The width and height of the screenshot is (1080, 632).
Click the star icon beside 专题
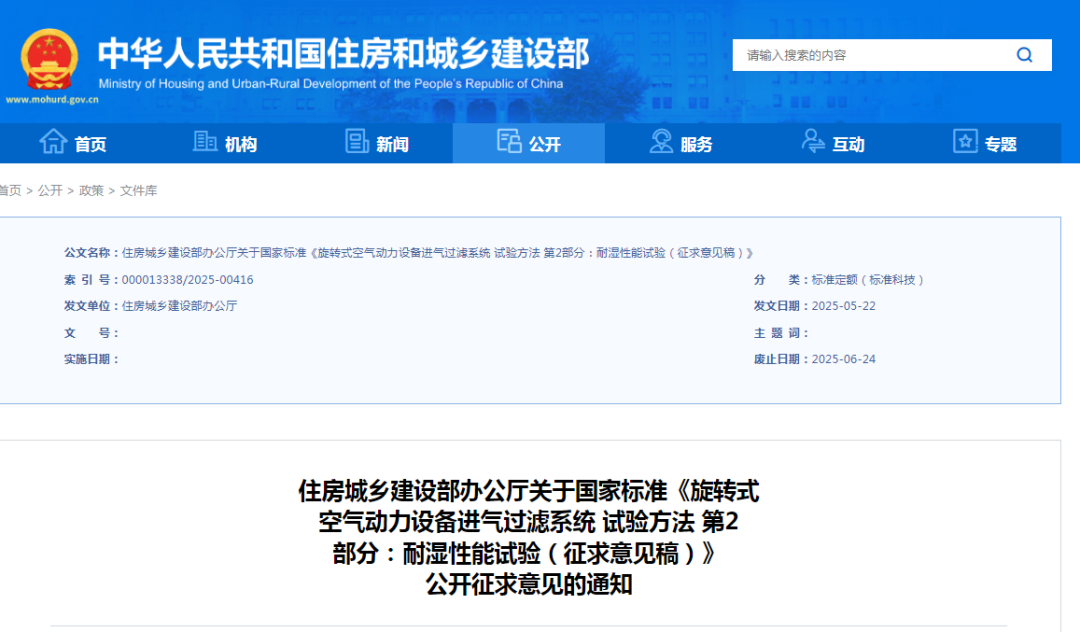point(965,141)
